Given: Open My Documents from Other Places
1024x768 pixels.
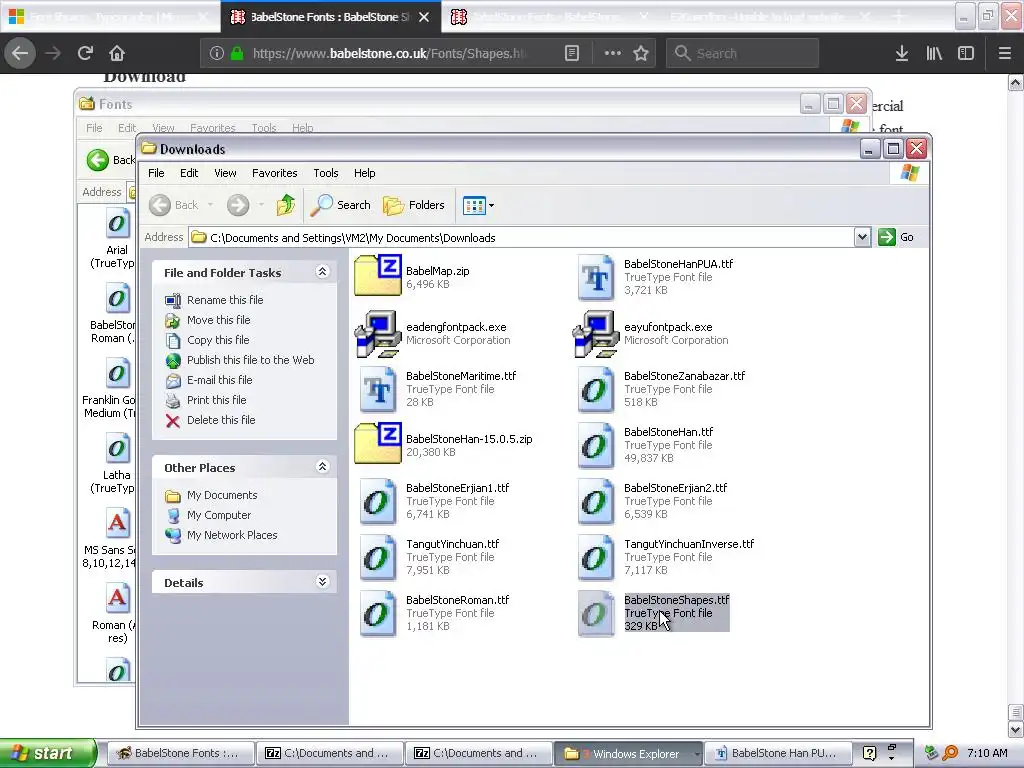Looking at the screenshot, I should (x=212, y=495).
